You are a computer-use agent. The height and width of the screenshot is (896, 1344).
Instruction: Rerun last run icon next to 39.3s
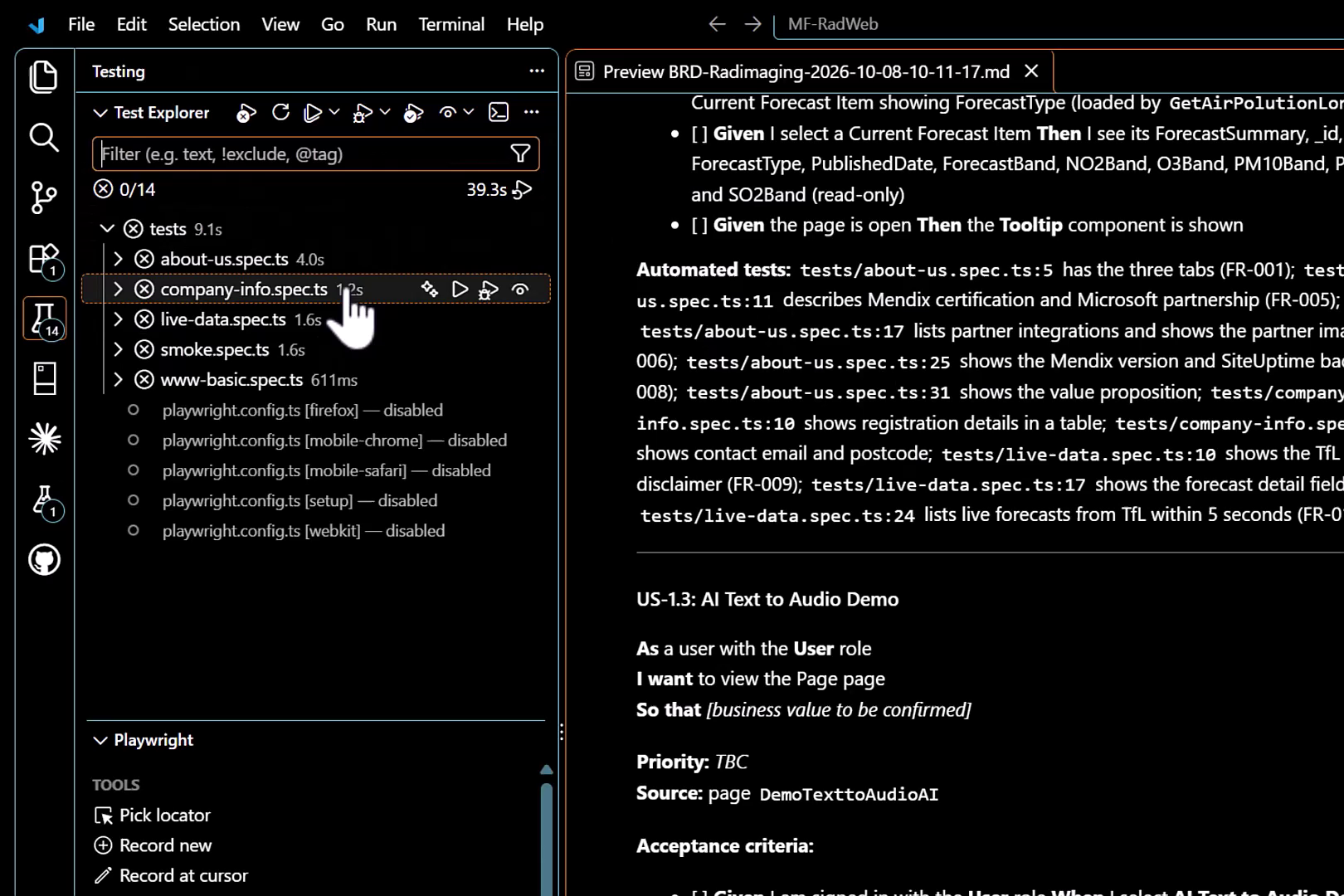[522, 190]
